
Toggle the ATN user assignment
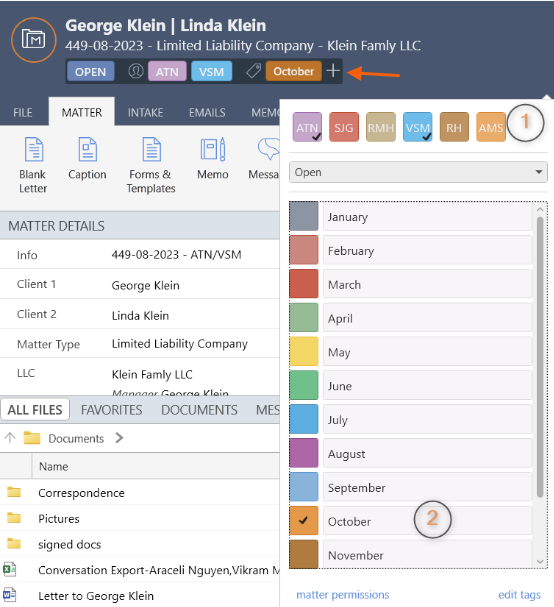(307, 127)
